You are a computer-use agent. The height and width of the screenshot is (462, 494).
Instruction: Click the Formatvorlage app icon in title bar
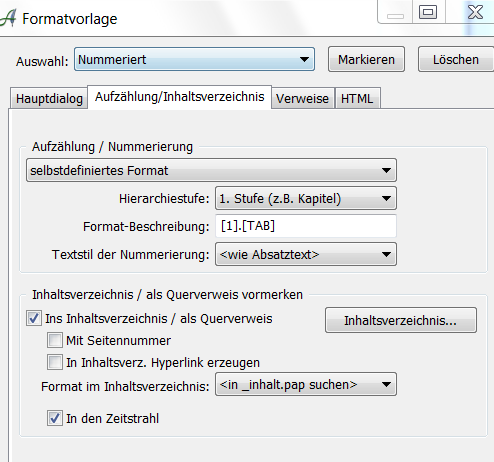click(8, 18)
